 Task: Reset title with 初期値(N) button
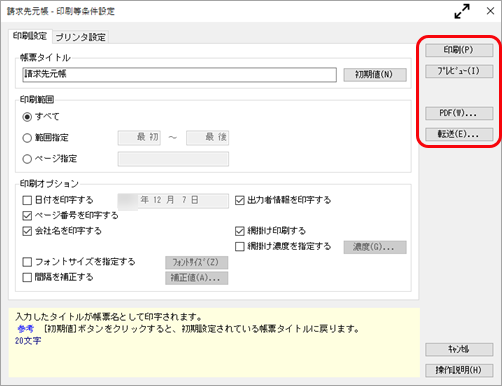click(375, 74)
